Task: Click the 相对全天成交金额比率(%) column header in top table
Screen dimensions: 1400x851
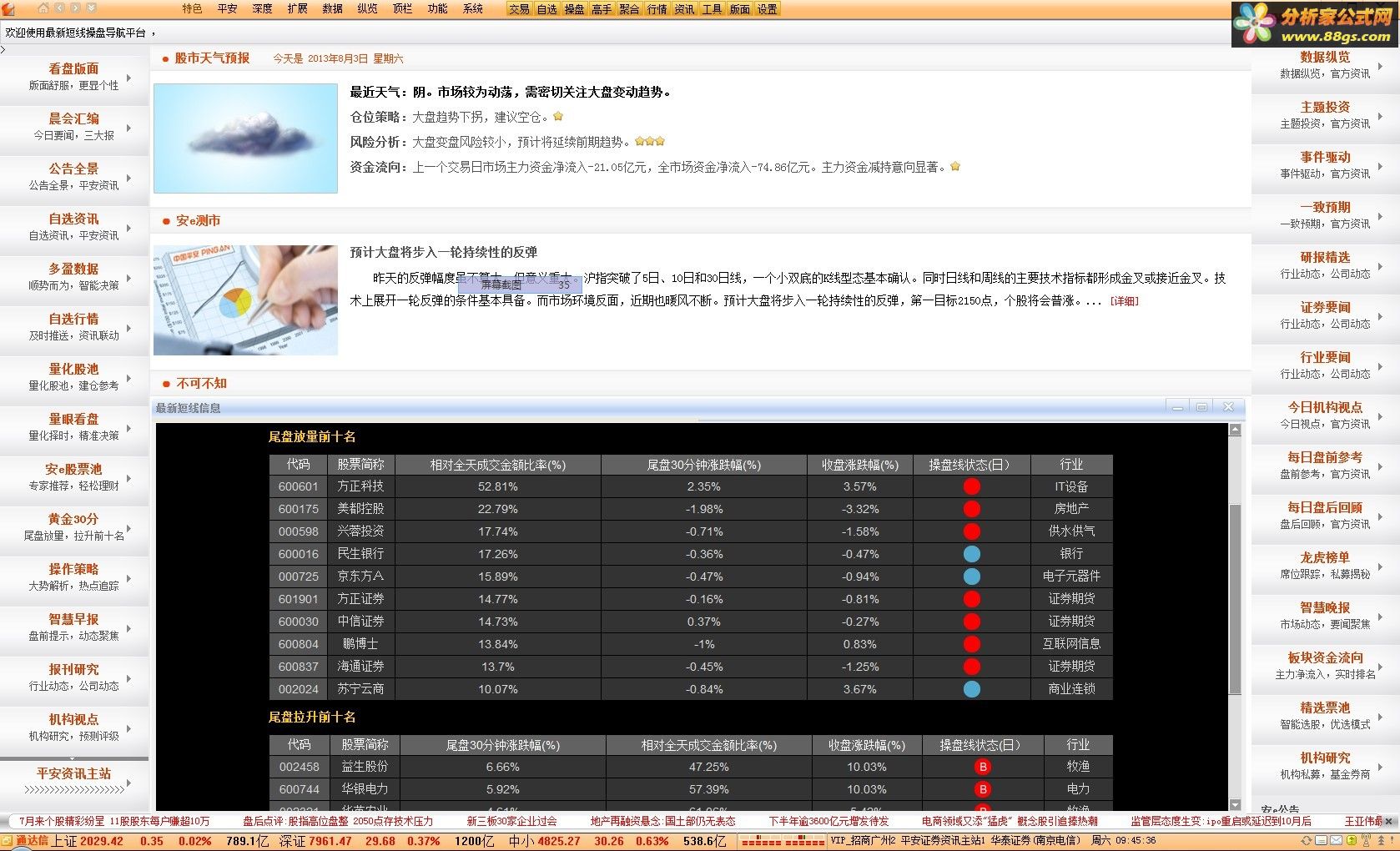Action: pos(497,465)
